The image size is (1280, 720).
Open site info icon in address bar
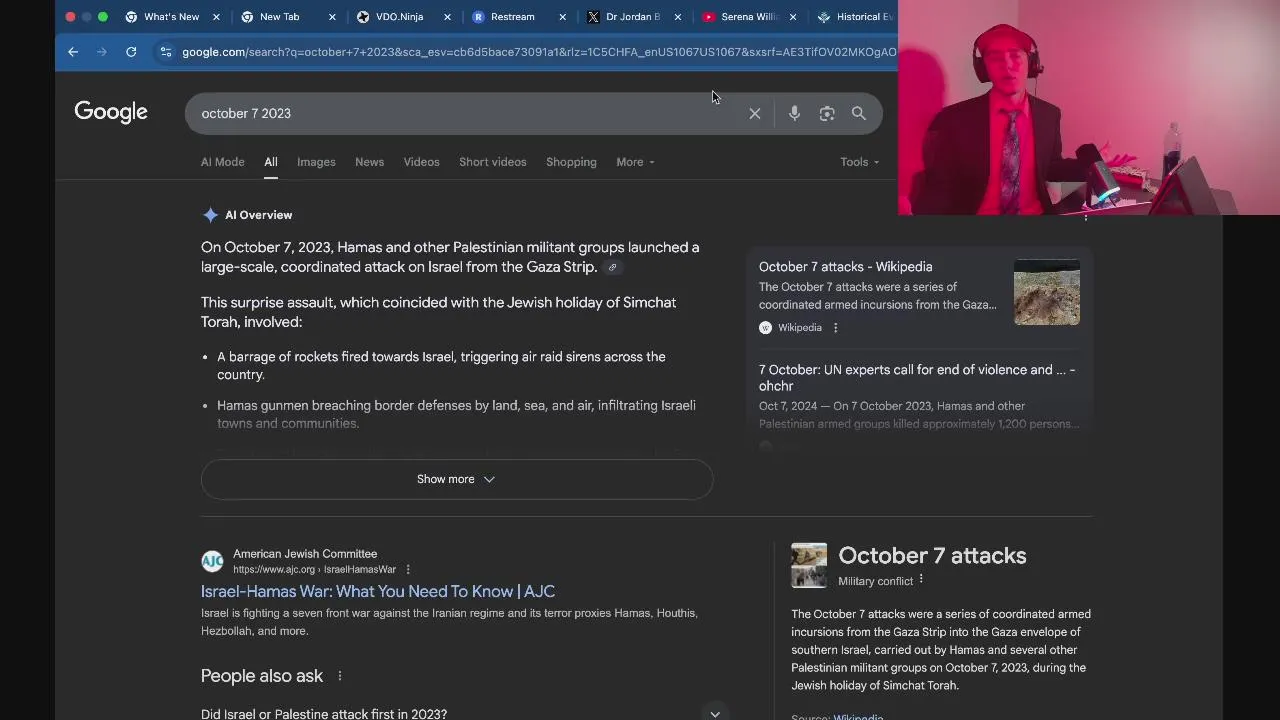click(166, 52)
